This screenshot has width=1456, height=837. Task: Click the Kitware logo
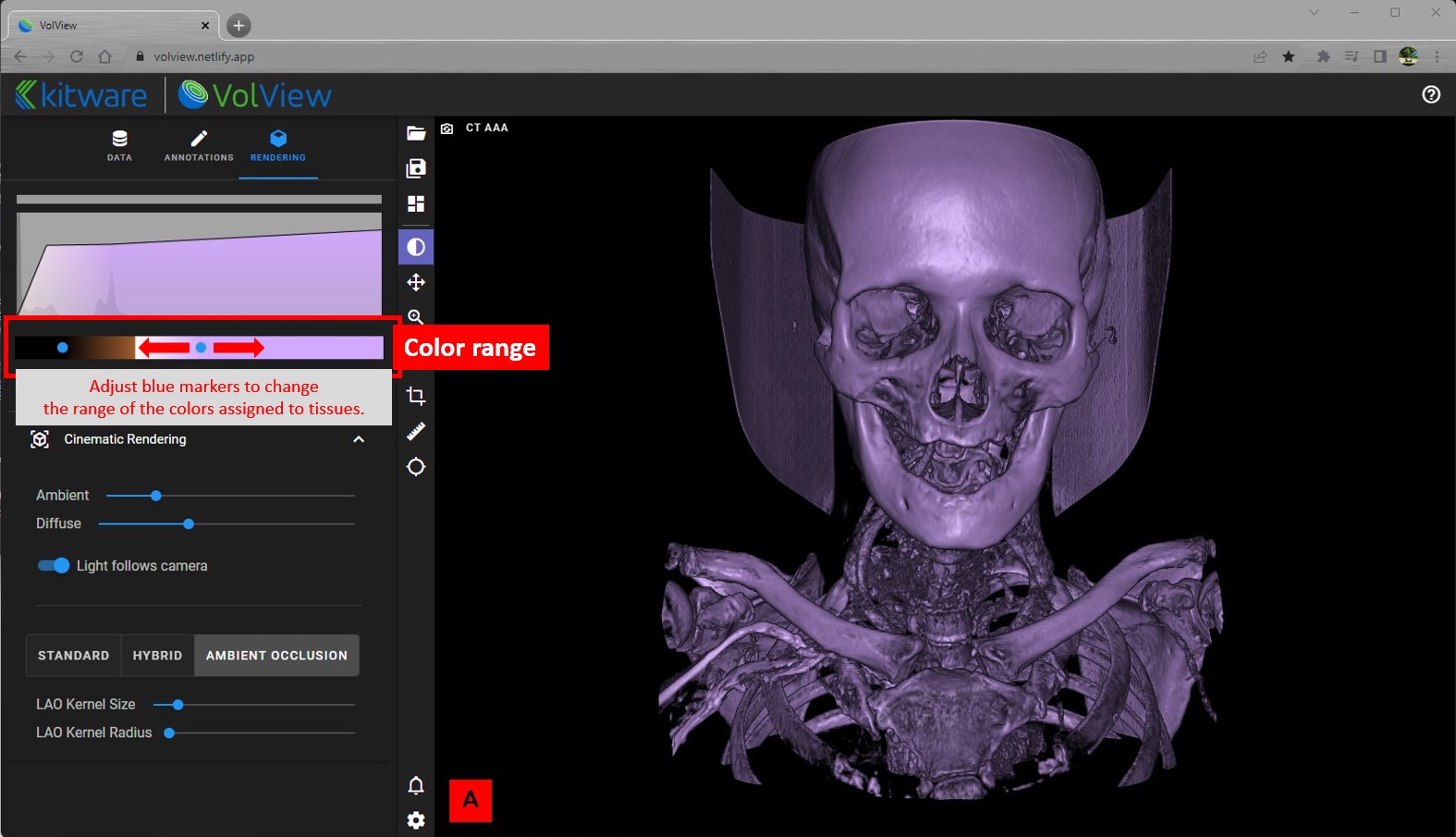pyautogui.click(x=81, y=94)
